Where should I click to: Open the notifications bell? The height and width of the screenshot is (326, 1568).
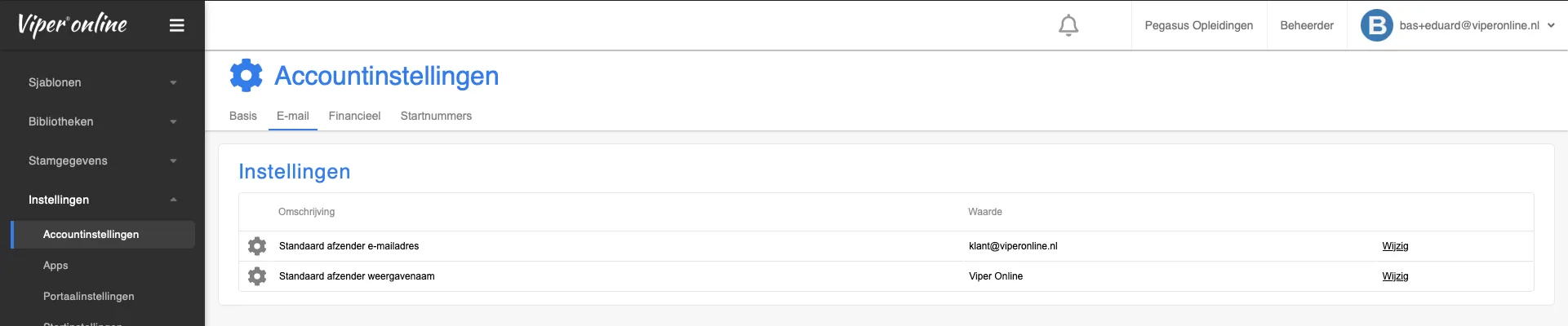(1068, 26)
